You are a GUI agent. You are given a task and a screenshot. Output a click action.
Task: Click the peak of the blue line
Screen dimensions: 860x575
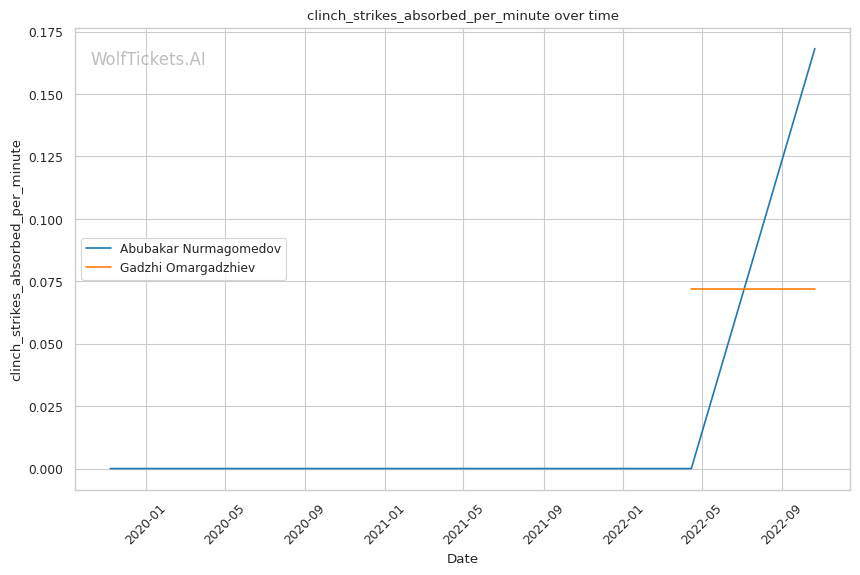click(814, 49)
